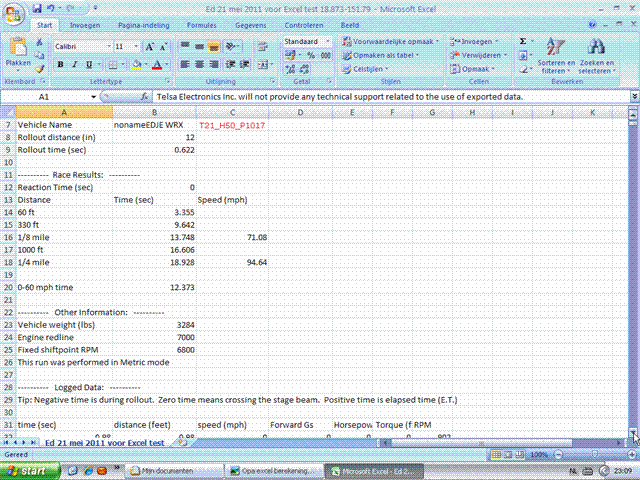Apply the yellow fill color
The image size is (640, 480).
(x=137, y=64)
